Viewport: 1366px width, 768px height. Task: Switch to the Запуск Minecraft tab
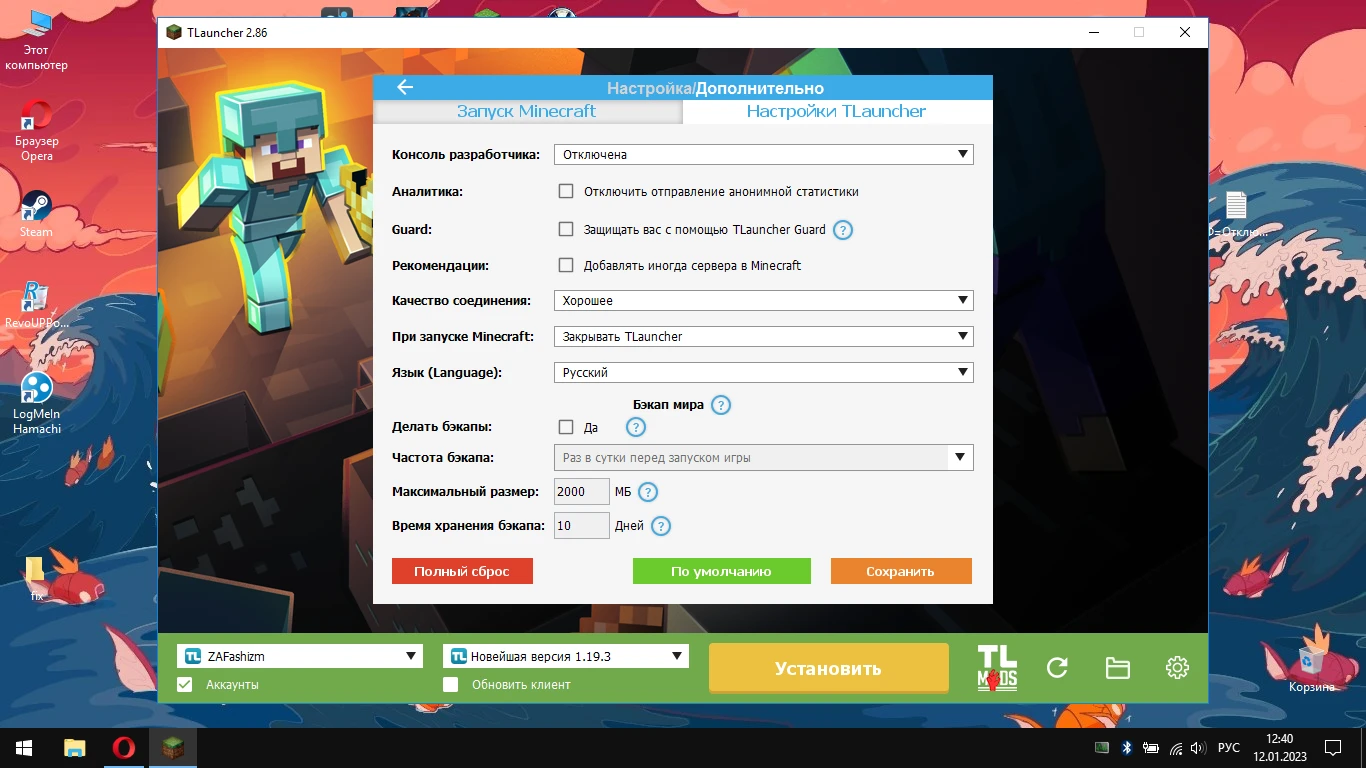[527, 113]
